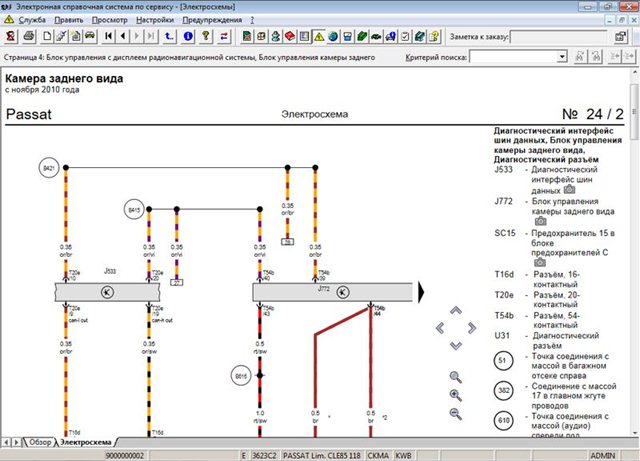Click the vertical scrollbar up arrow
This screenshot has height=461, width=640.
click(635, 73)
